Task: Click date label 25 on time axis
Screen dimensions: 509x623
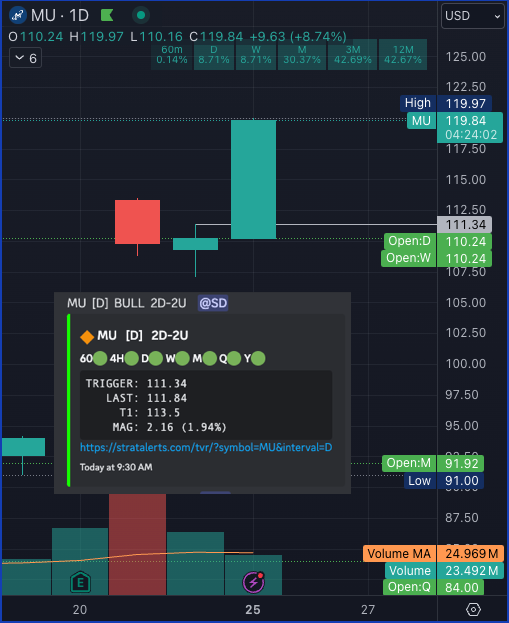Action: point(253,609)
